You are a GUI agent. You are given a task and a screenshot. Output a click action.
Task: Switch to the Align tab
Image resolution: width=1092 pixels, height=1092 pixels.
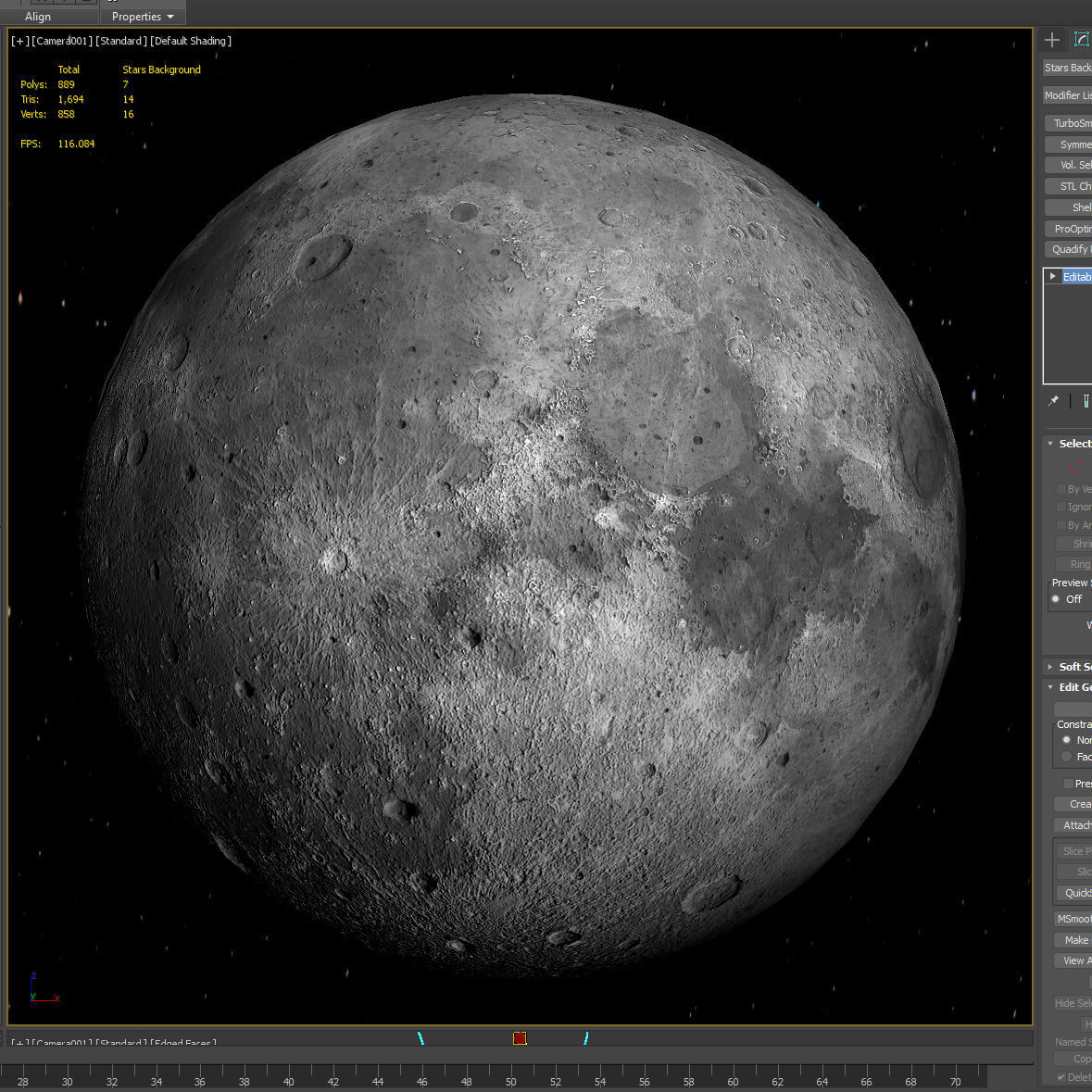pyautogui.click(x=37, y=16)
